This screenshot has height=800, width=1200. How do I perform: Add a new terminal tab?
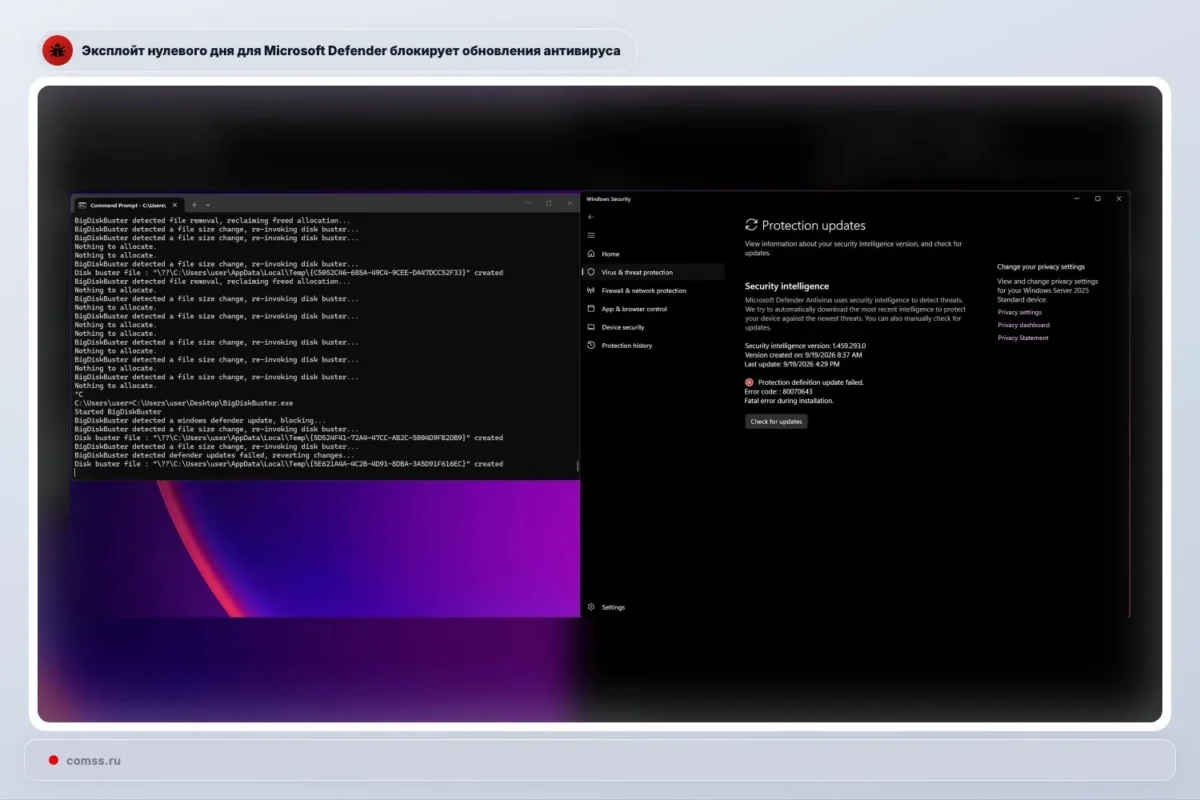pos(194,204)
